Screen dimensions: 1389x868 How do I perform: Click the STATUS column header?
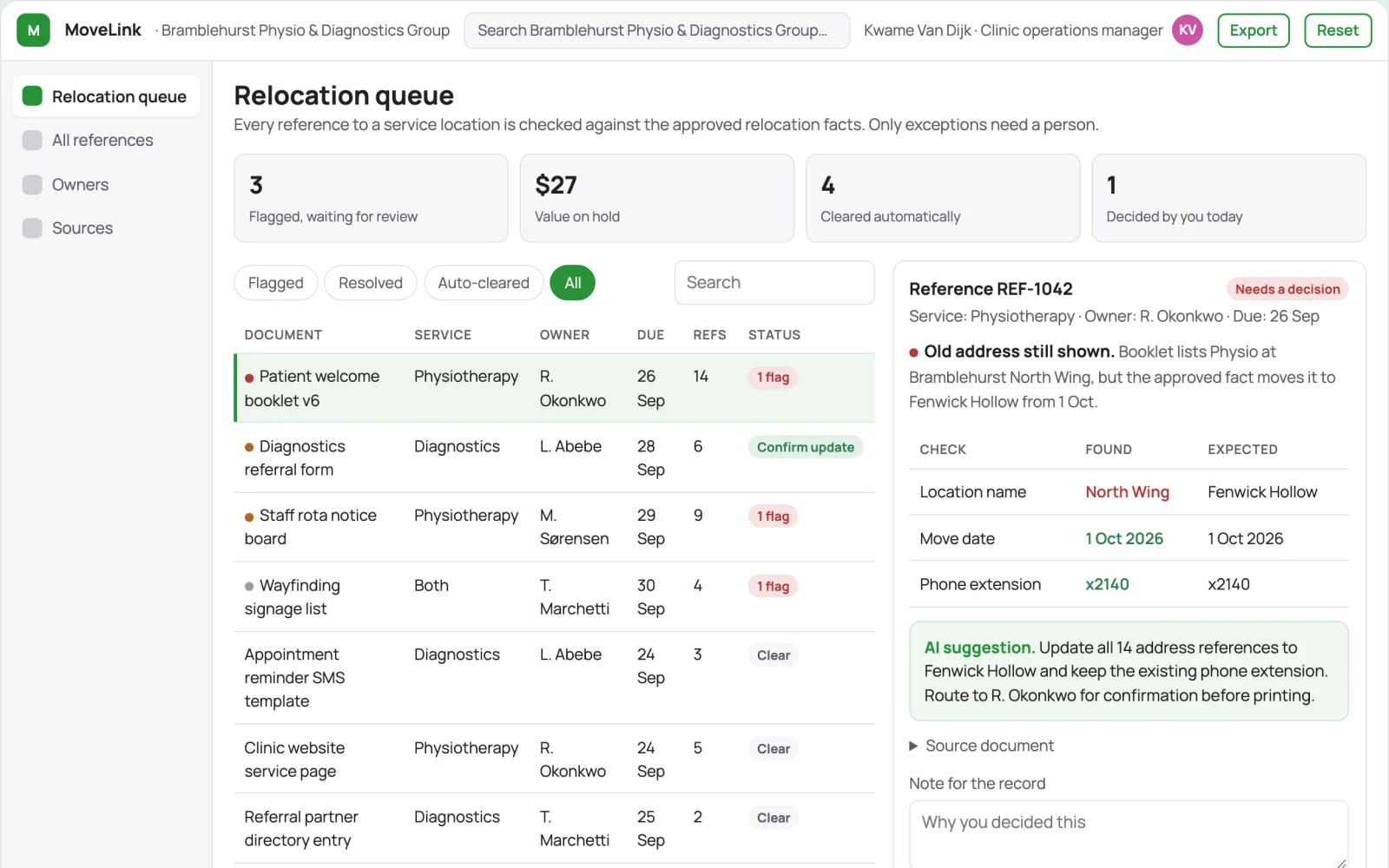pyautogui.click(x=774, y=335)
